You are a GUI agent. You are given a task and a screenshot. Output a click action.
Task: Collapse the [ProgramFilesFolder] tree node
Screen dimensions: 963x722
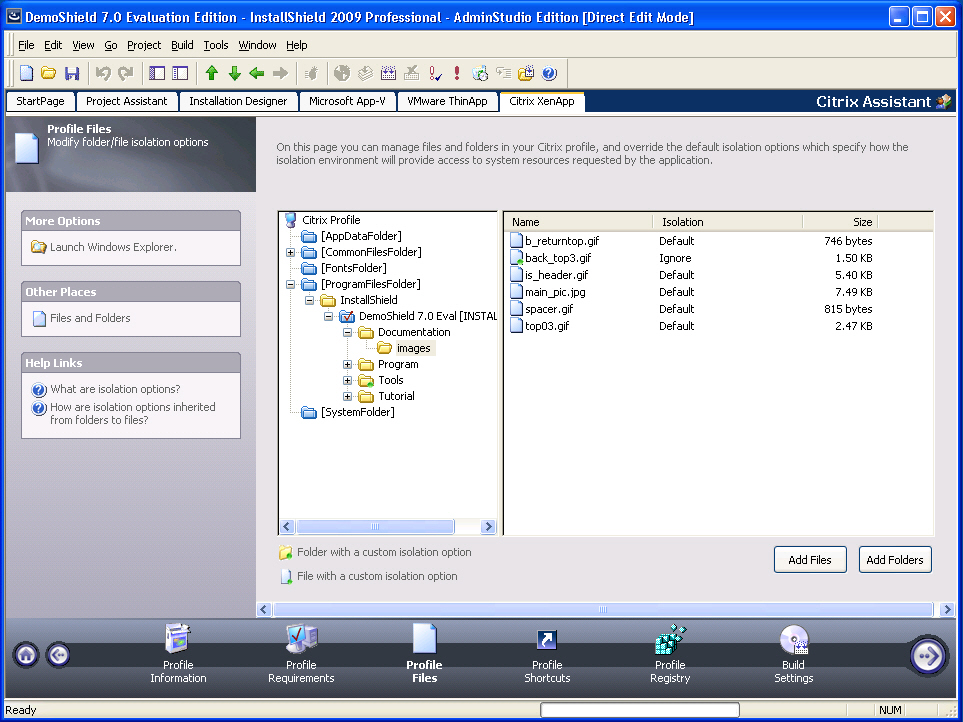pyautogui.click(x=291, y=284)
